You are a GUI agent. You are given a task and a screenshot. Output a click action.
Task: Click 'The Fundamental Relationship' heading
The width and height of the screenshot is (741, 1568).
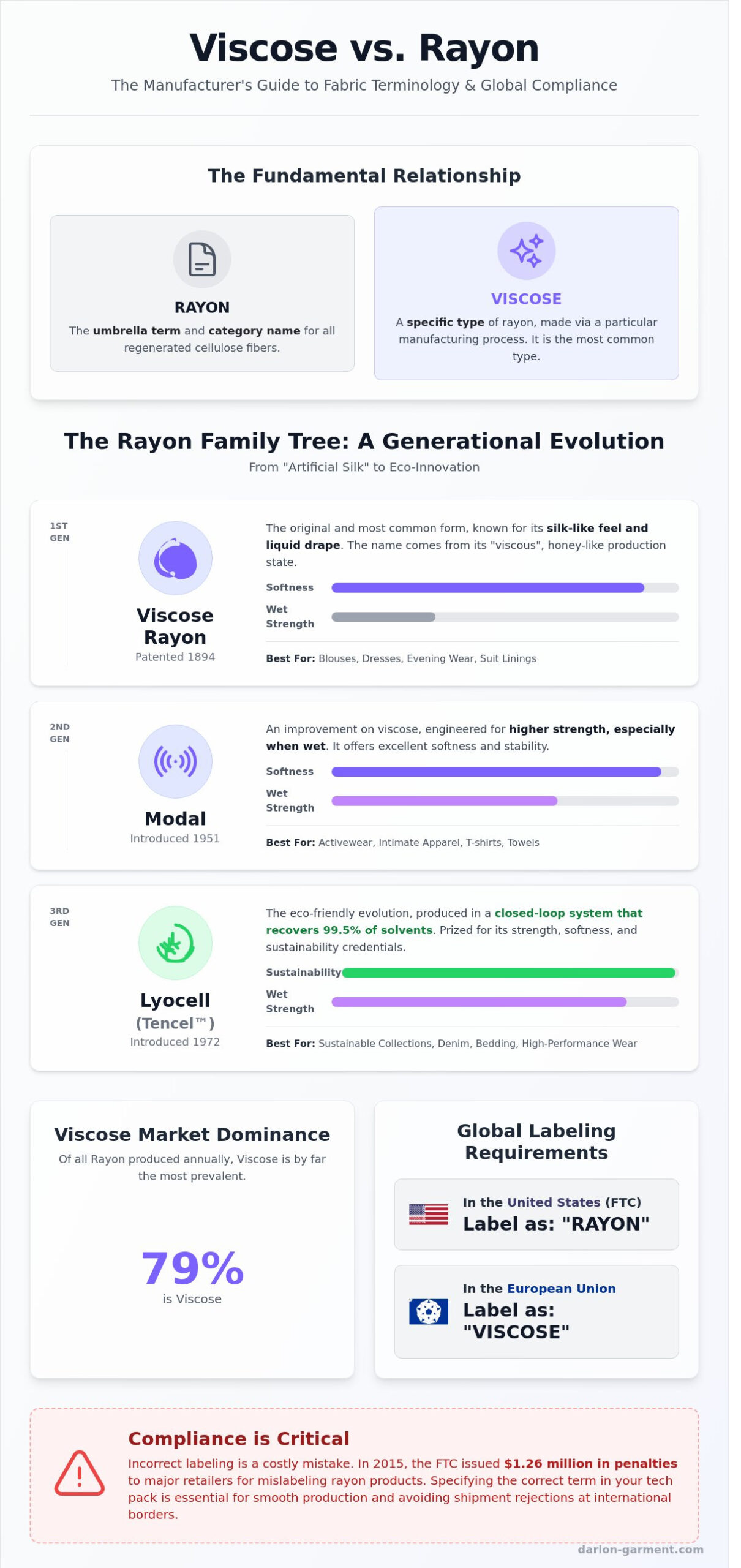point(364,176)
